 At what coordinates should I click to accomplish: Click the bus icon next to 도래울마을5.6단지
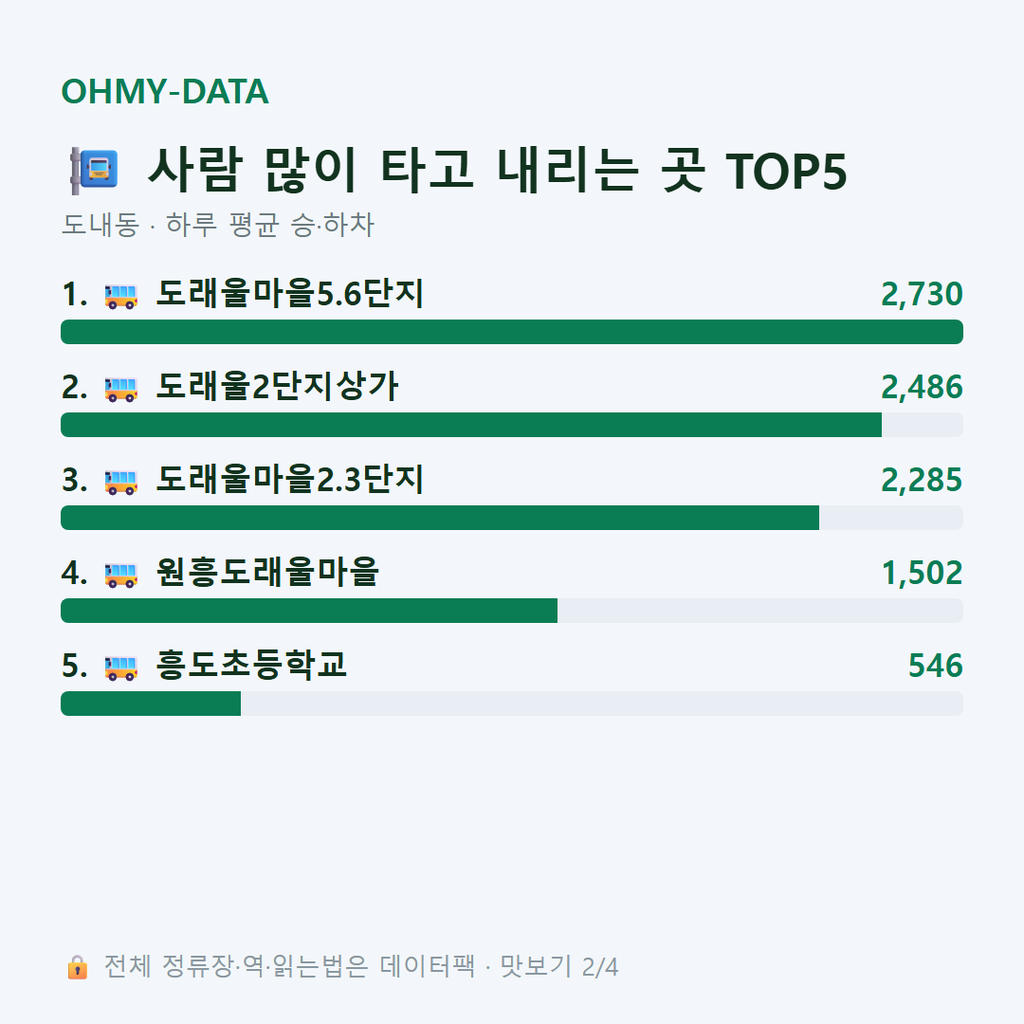[x=121, y=296]
